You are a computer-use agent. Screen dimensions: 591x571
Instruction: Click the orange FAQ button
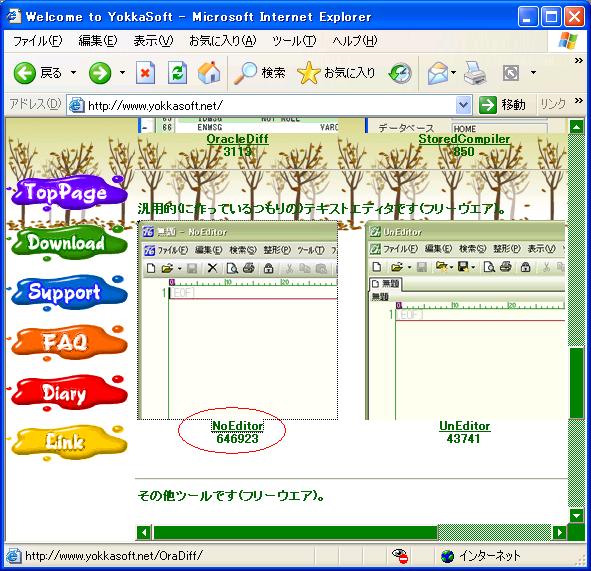69,342
